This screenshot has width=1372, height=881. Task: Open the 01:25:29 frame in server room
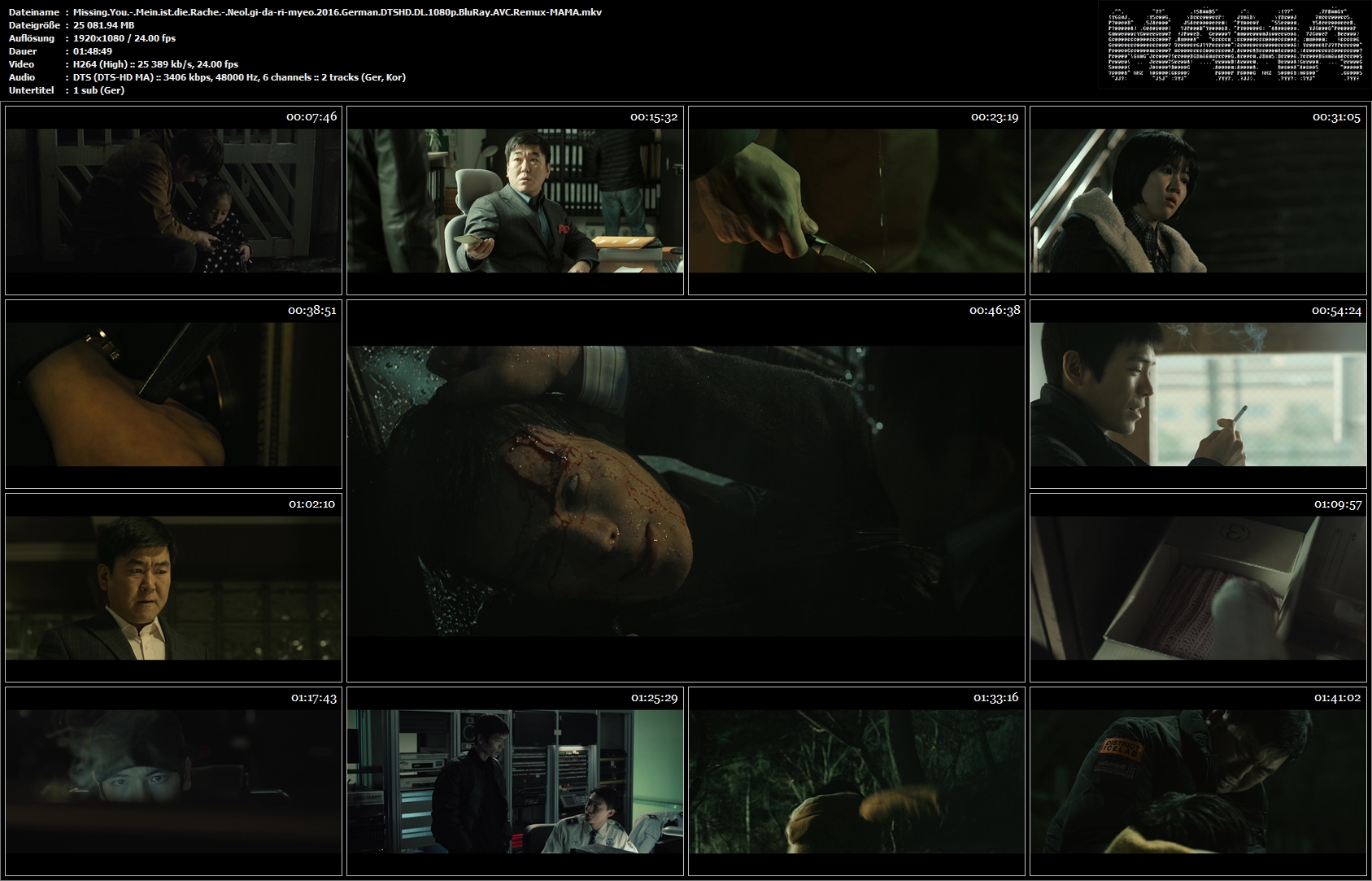515,781
